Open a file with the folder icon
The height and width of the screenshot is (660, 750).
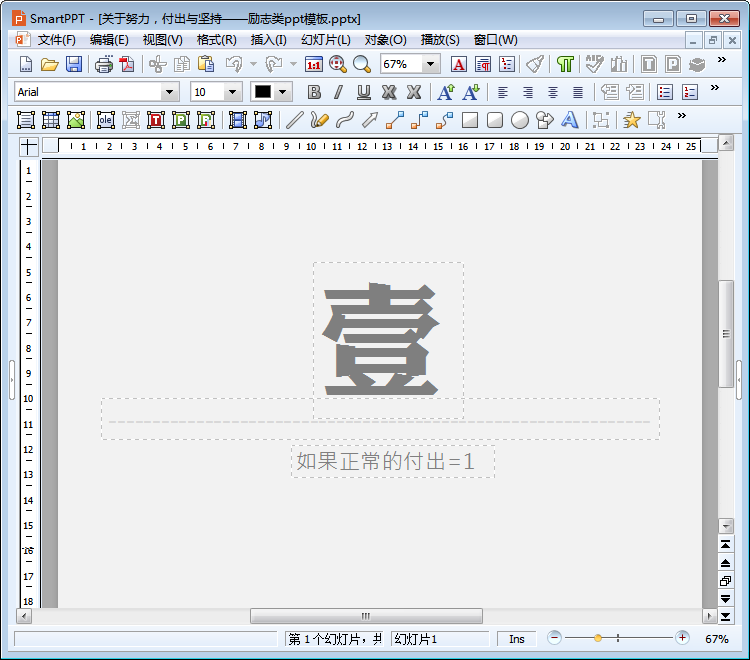tap(49, 64)
